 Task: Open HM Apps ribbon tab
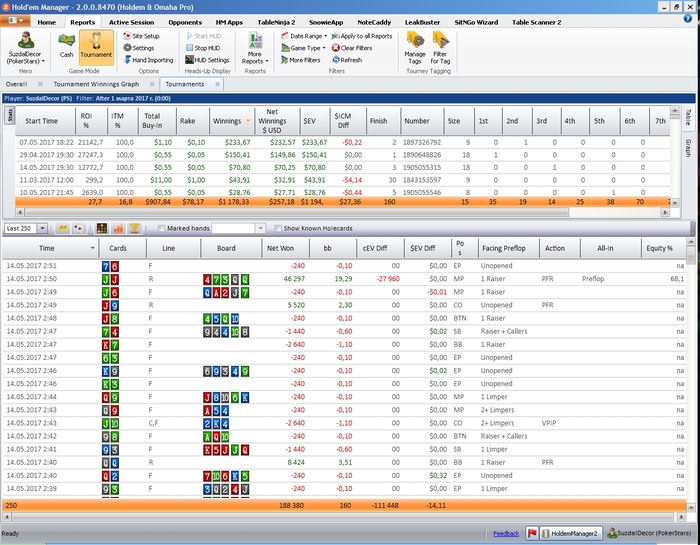[x=229, y=22]
